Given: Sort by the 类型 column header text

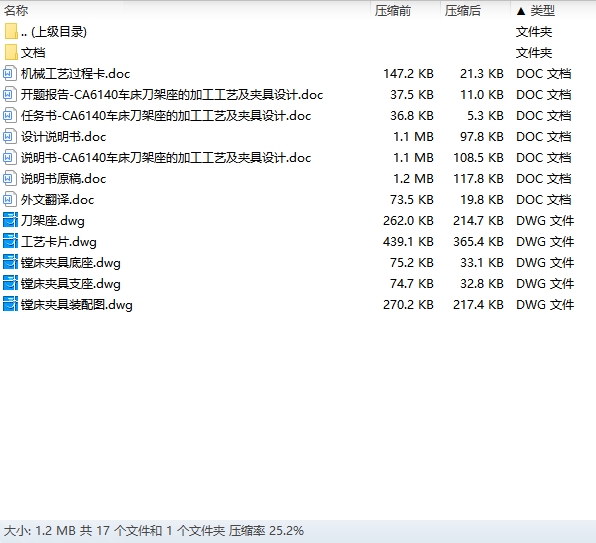Looking at the screenshot, I should pyautogui.click(x=542, y=11).
